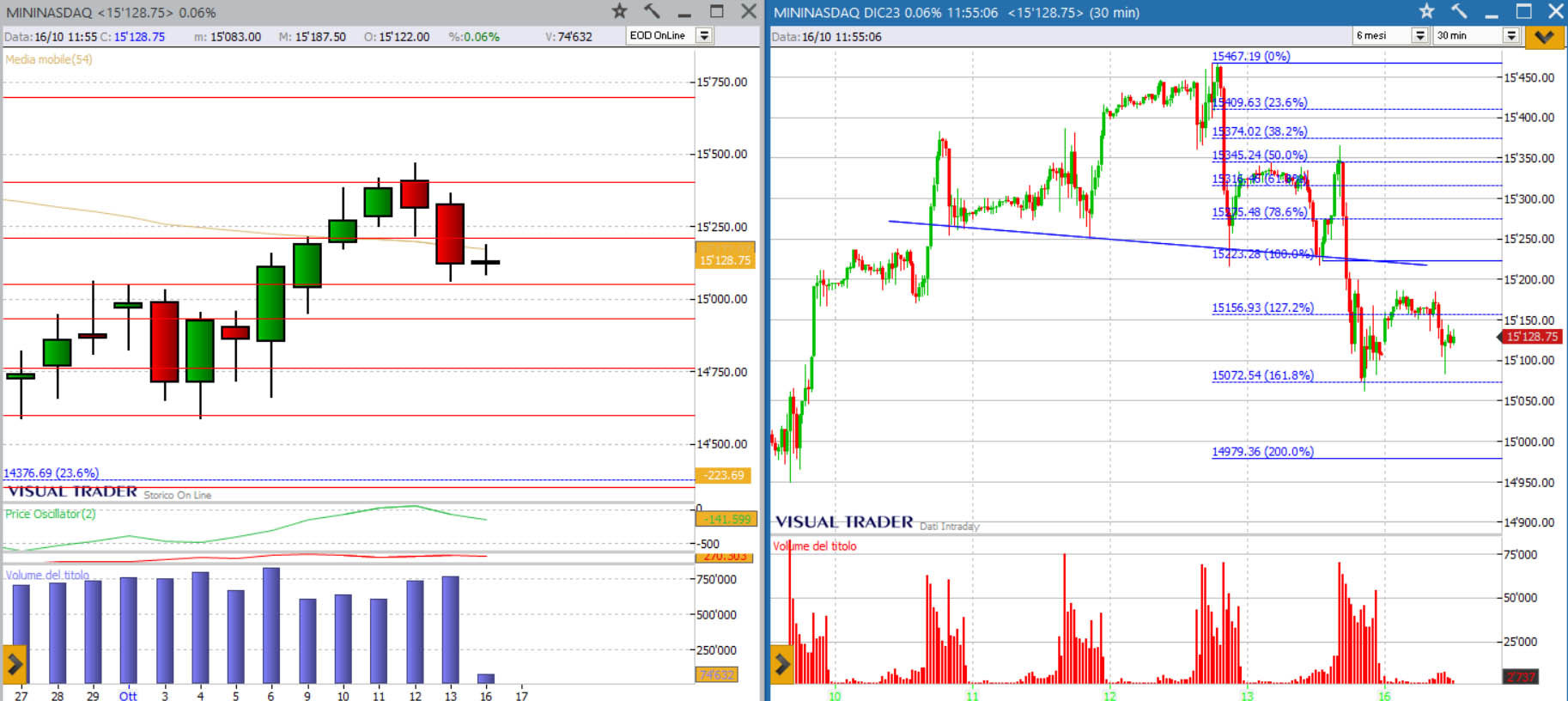Viewport: 1568px width, 701px height.
Task: Click the M: 15'187.50 high value
Action: (x=312, y=36)
